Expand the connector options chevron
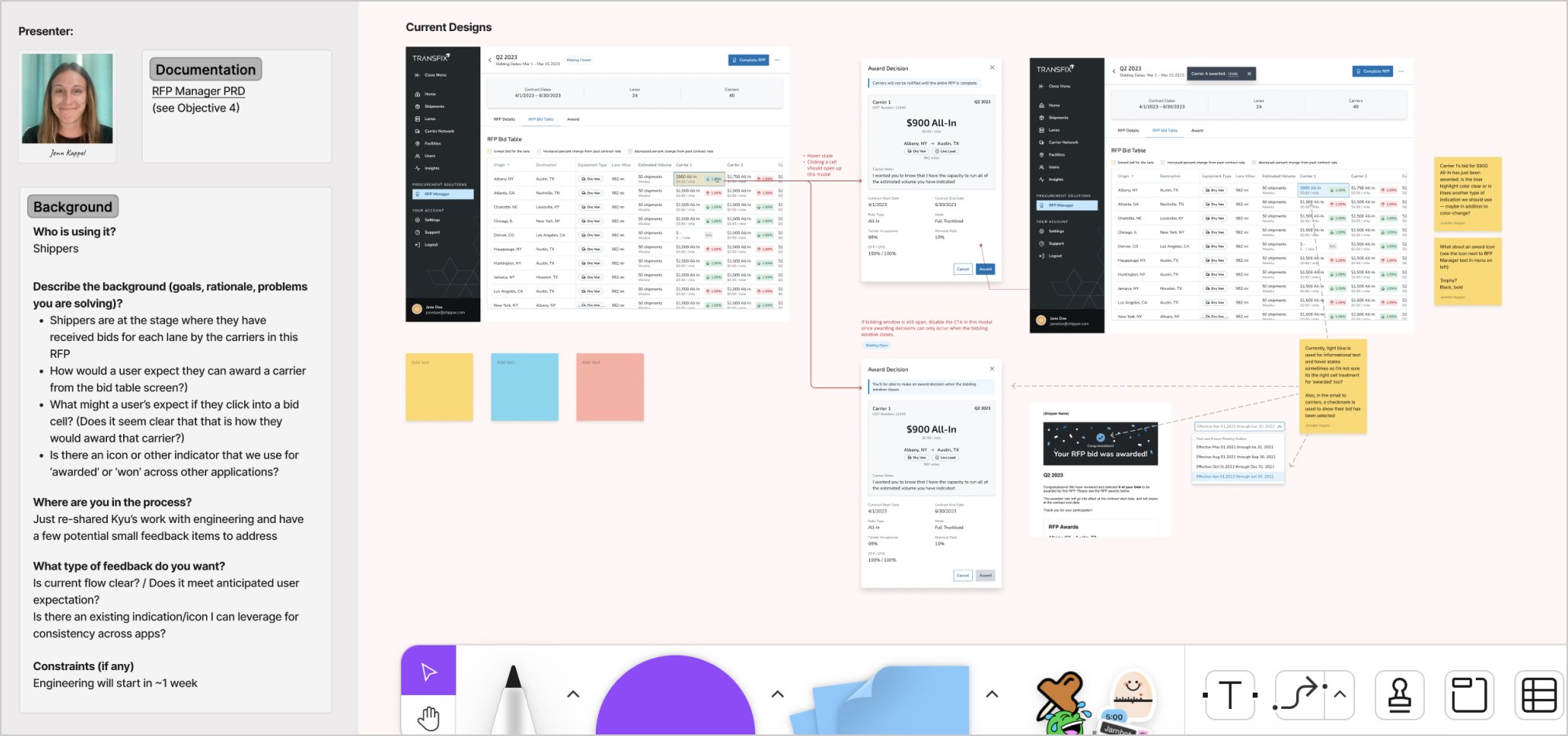Viewport: 1568px width, 736px height. point(1340,694)
